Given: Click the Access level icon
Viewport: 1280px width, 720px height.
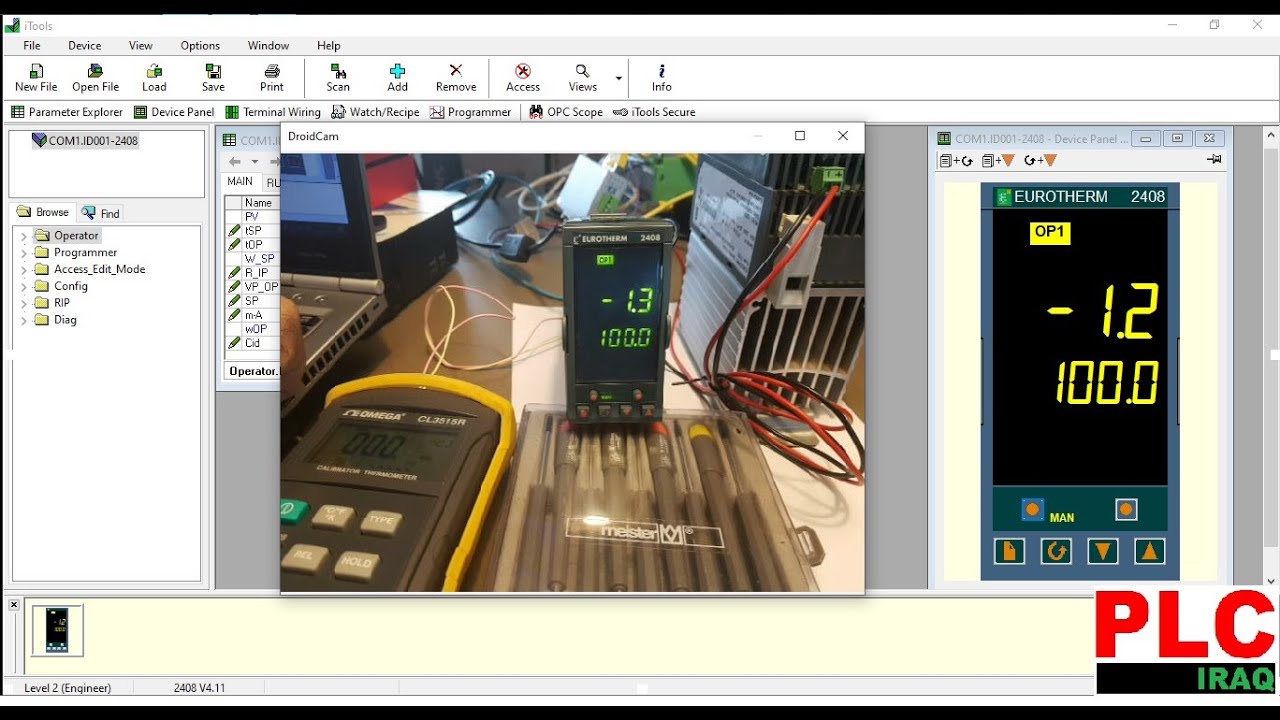Looking at the screenshot, I should 522,78.
